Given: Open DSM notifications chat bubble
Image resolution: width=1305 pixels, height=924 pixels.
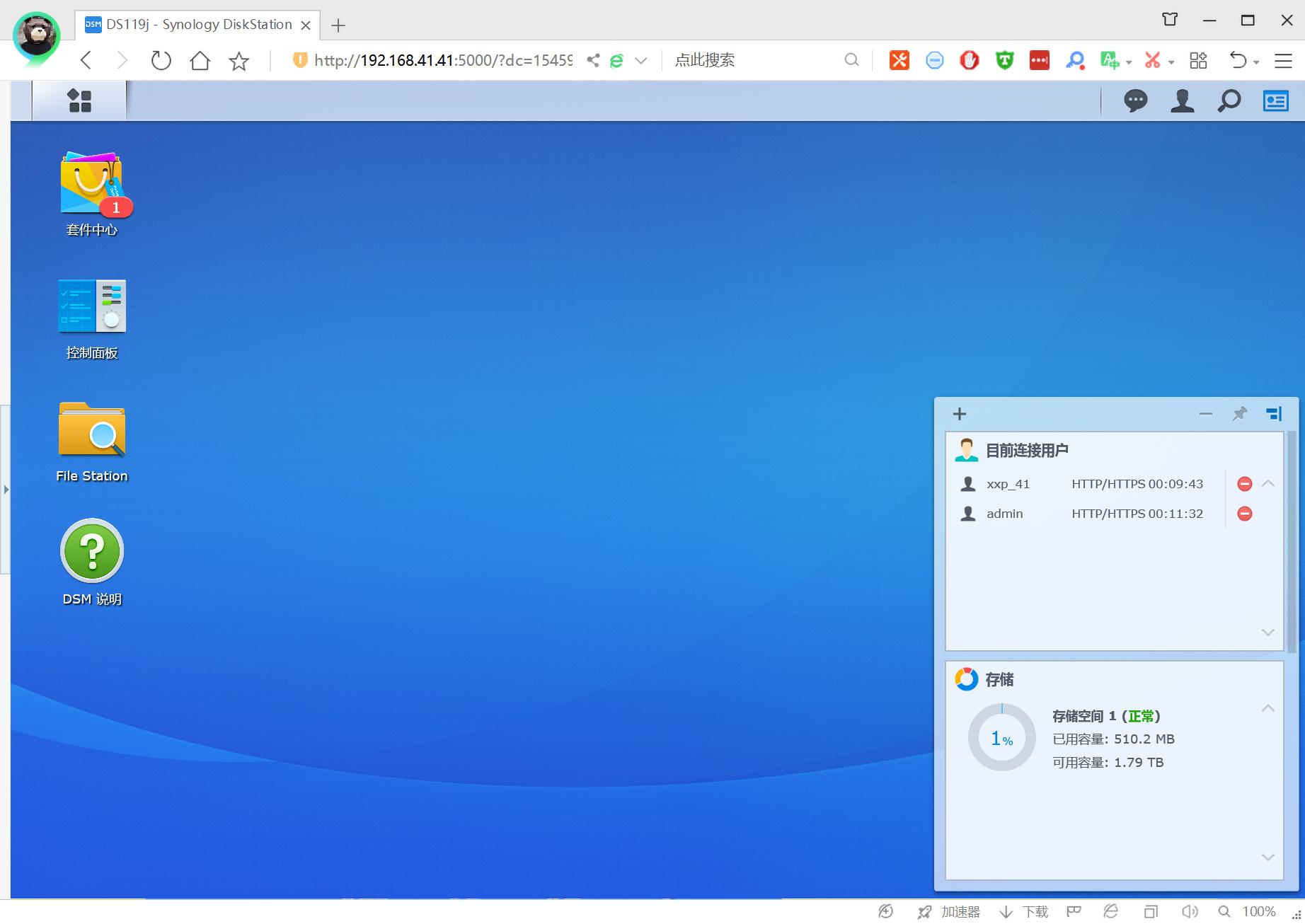Looking at the screenshot, I should click(1135, 101).
